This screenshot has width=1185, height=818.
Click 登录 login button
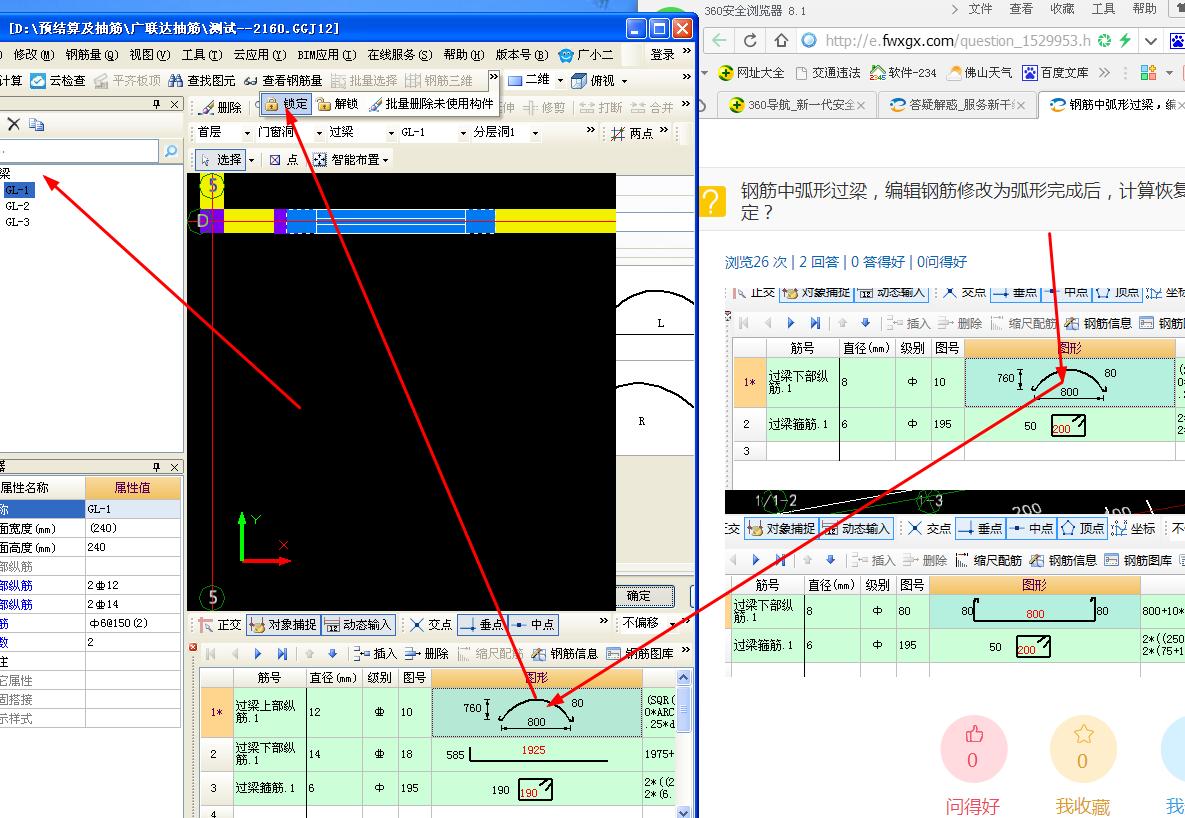662,54
